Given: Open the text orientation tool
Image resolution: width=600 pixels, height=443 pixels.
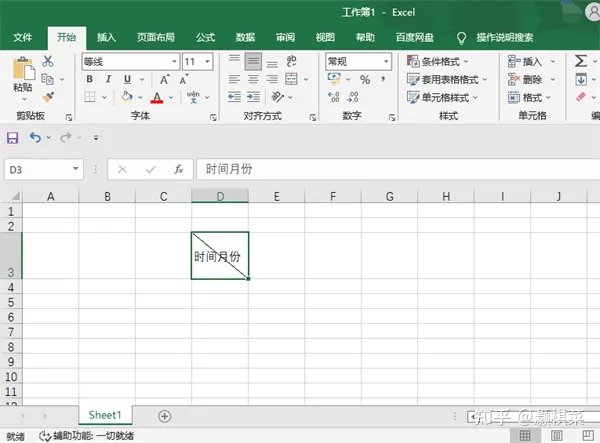Looking at the screenshot, I should 278,97.
